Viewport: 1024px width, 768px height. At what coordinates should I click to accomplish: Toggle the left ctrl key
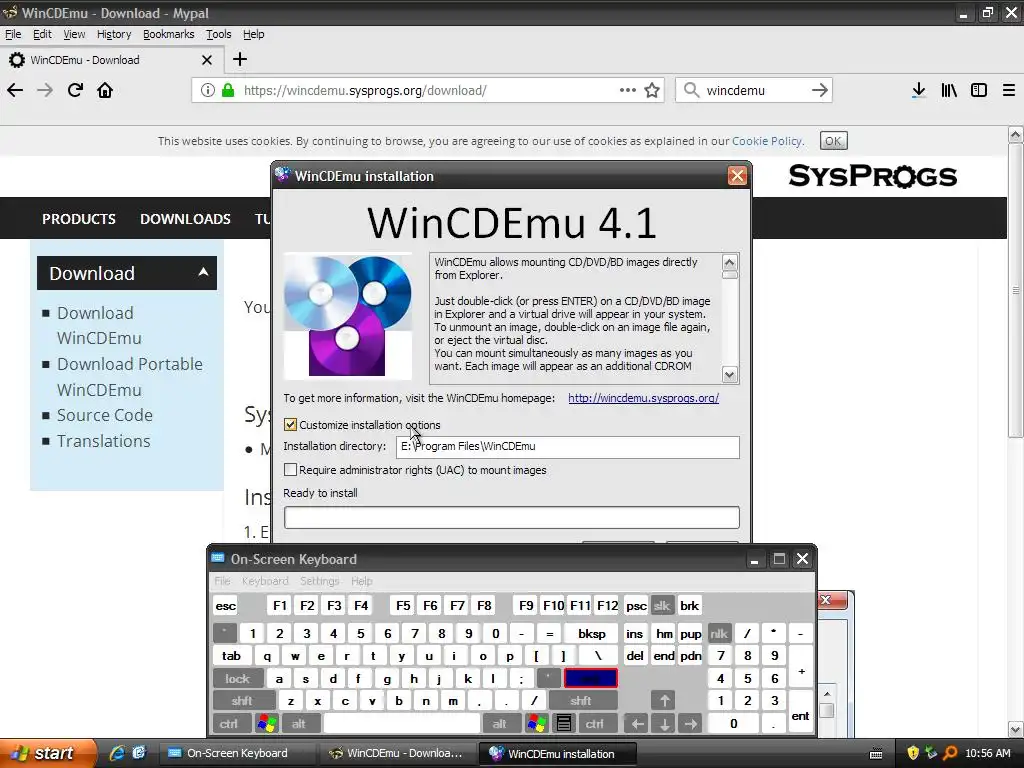click(229, 724)
